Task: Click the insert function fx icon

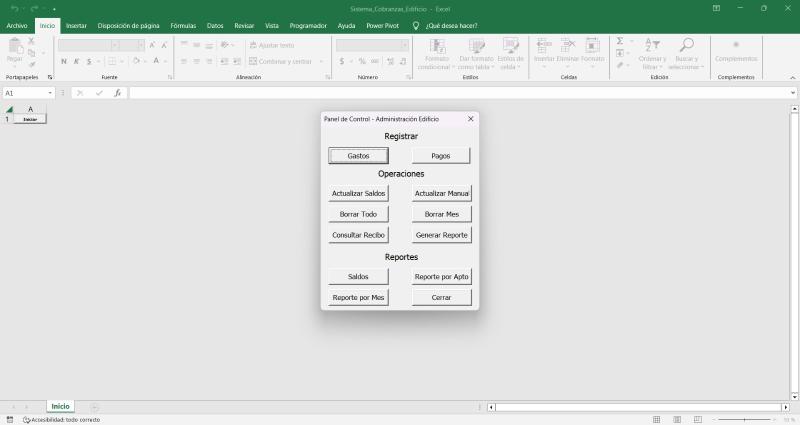Action: tap(117, 93)
